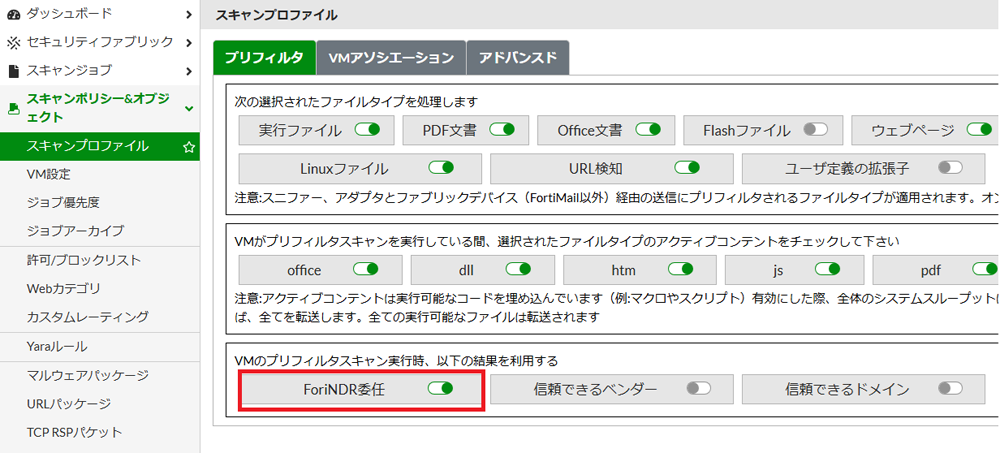Open スキャンプロファイル in the sidebar

pos(100,147)
